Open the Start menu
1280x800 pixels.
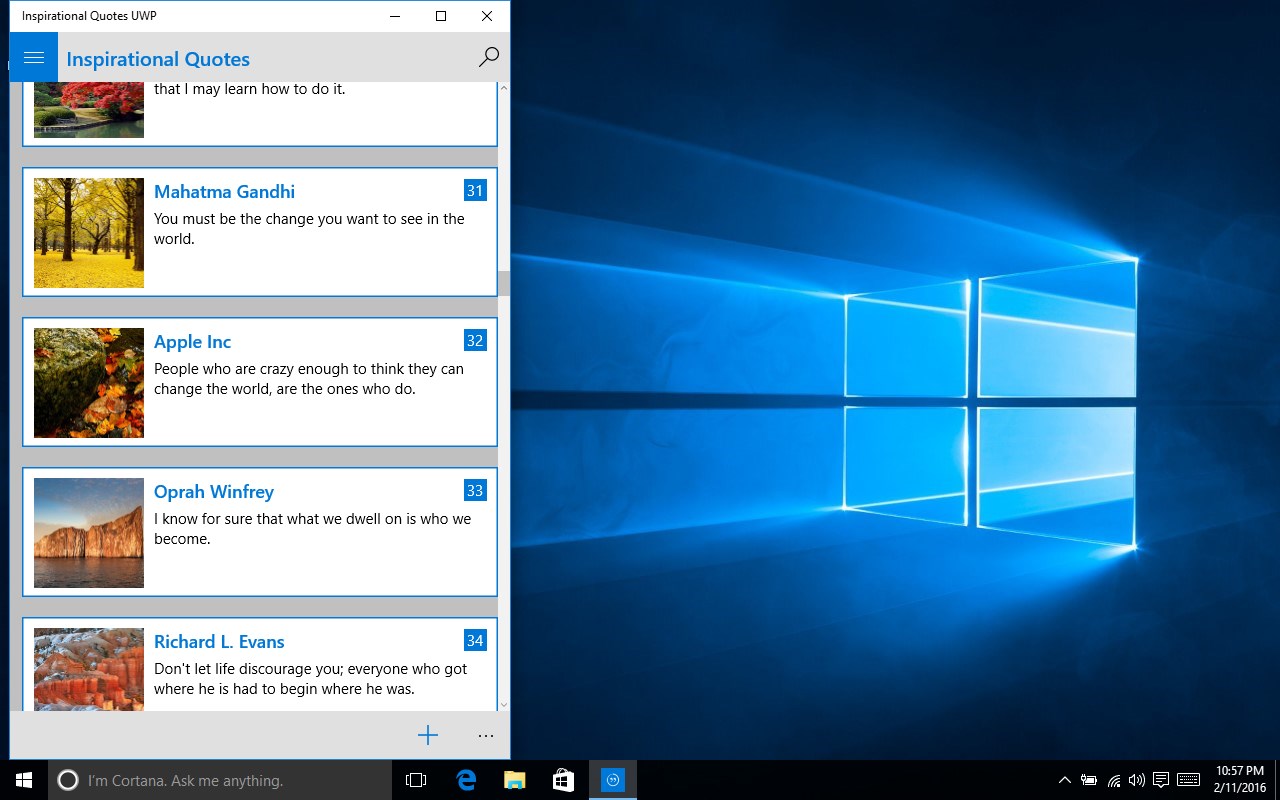click(21, 780)
